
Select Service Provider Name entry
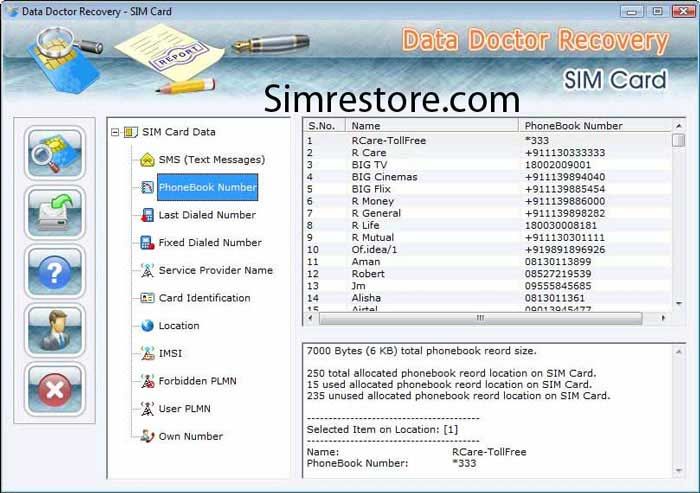[216, 271]
